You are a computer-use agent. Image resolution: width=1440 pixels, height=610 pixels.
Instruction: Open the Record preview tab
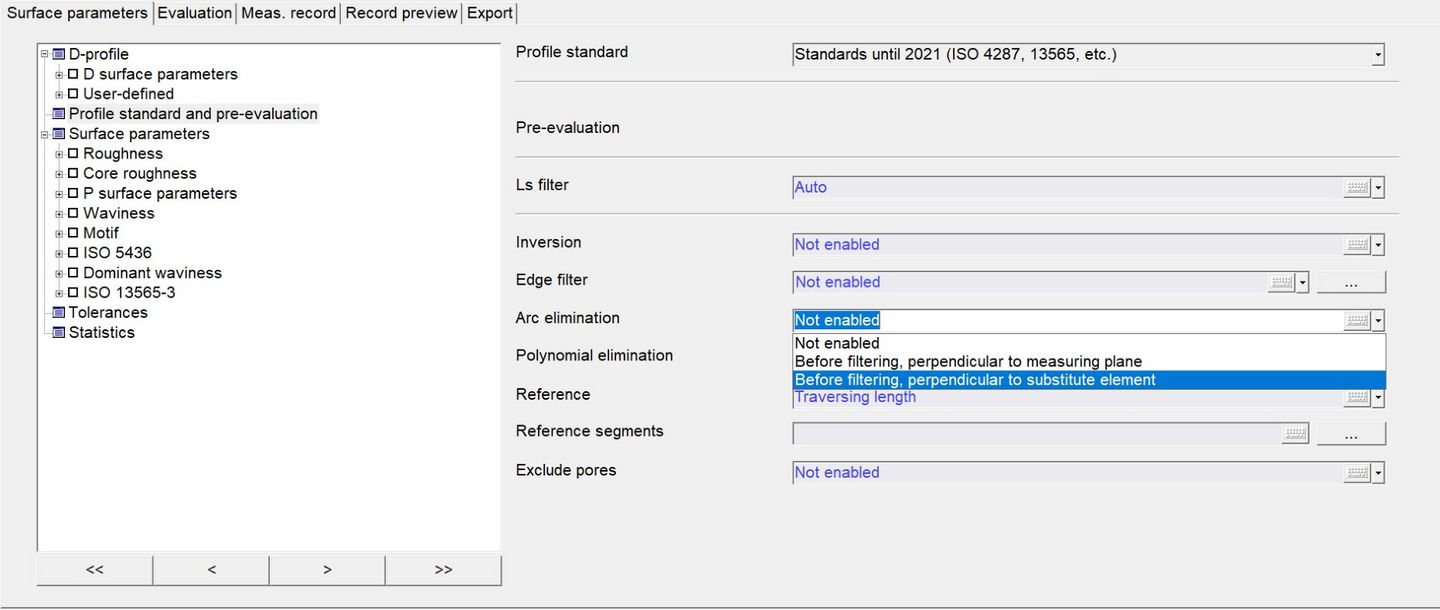[400, 12]
